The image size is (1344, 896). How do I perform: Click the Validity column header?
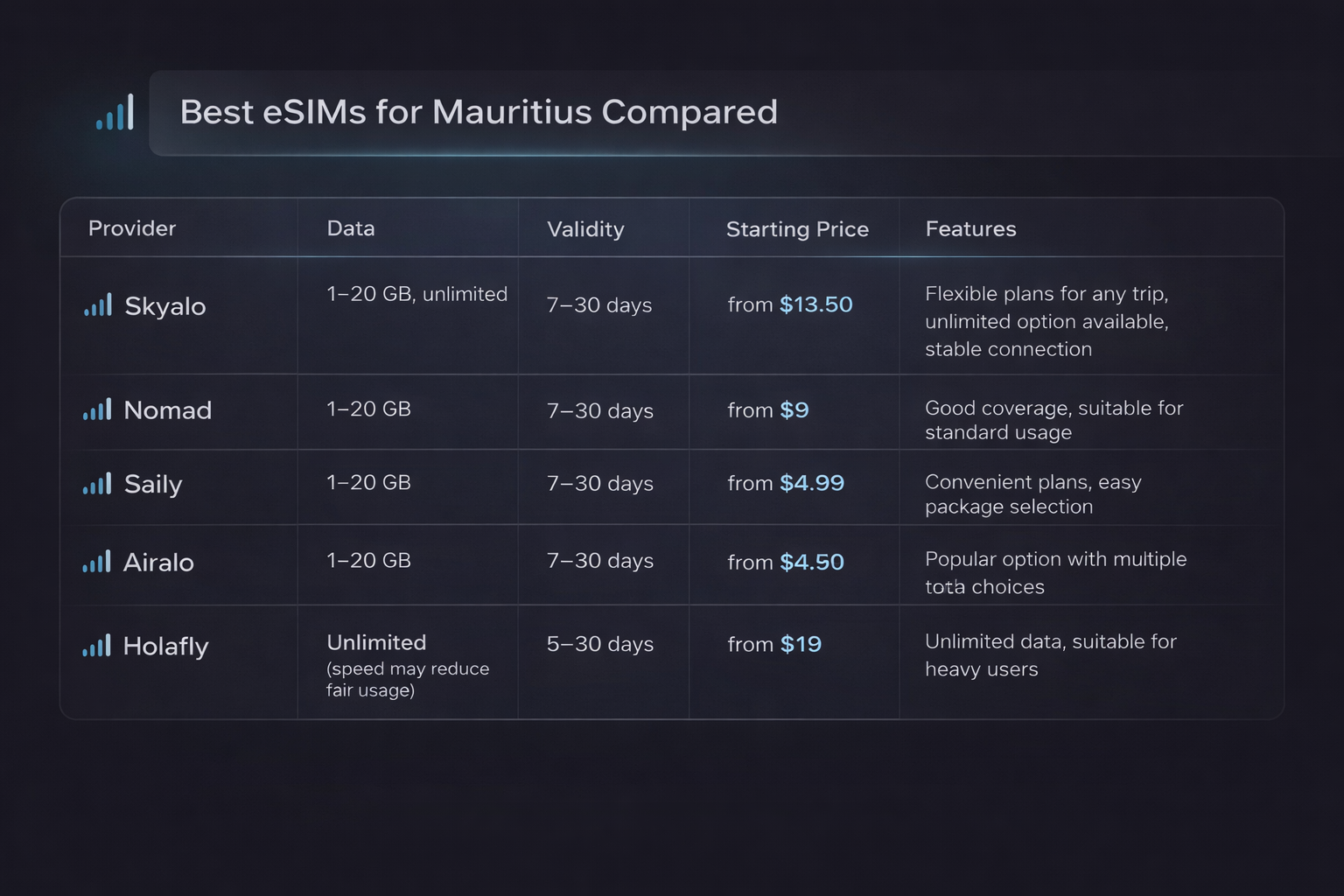click(x=585, y=228)
